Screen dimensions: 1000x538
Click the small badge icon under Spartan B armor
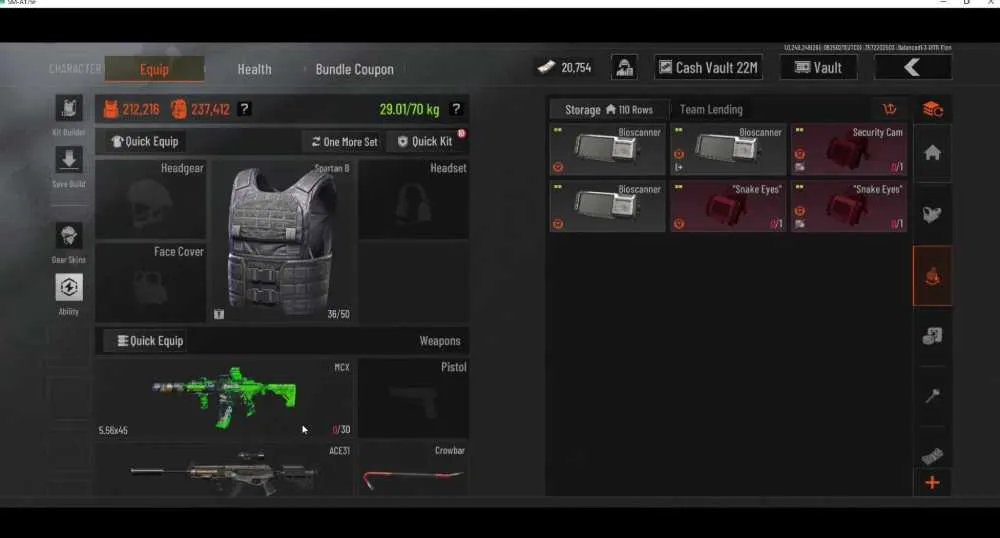[219, 314]
